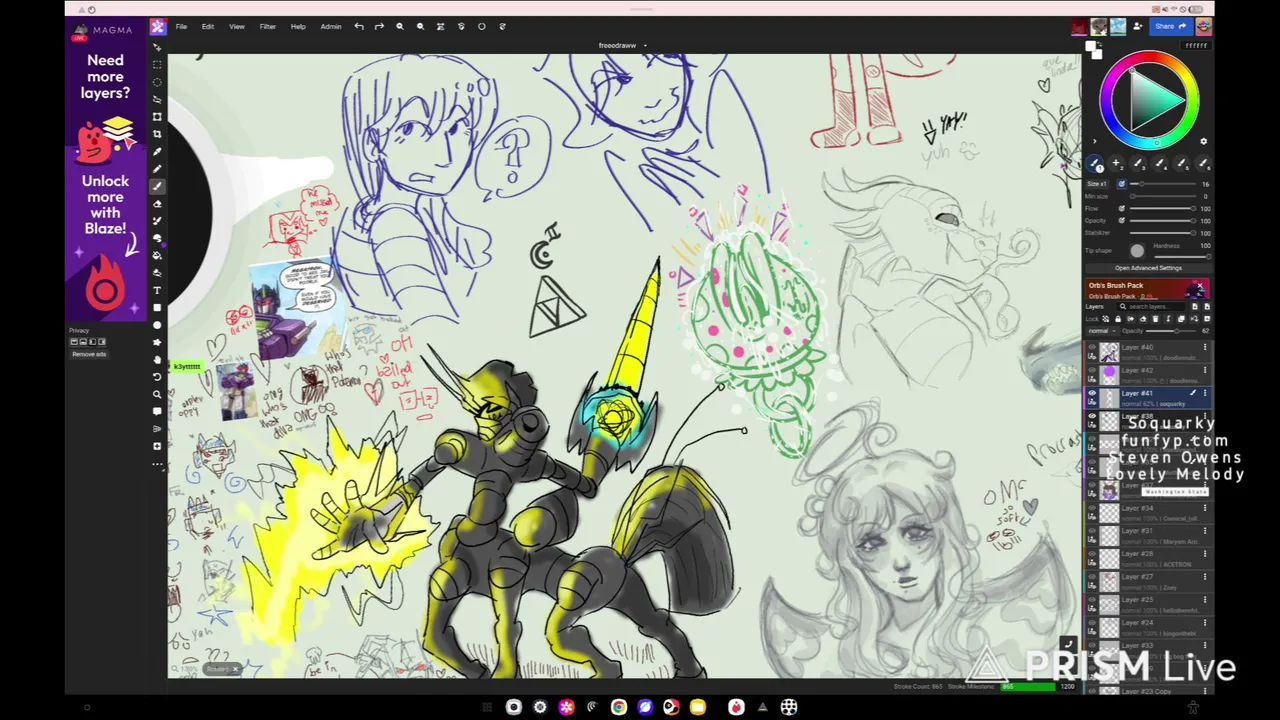Click Open Advanced Settings button
This screenshot has height=720, width=1280.
[x=1148, y=268]
